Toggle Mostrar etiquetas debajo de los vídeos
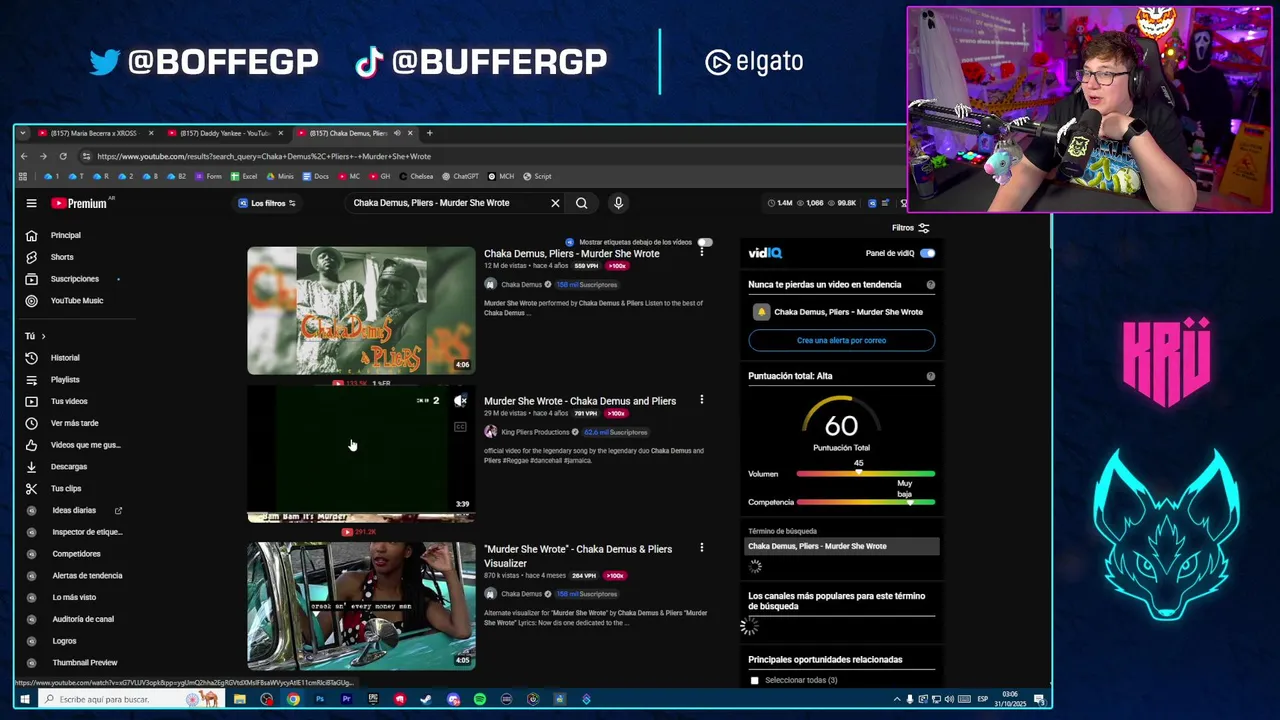 point(705,242)
